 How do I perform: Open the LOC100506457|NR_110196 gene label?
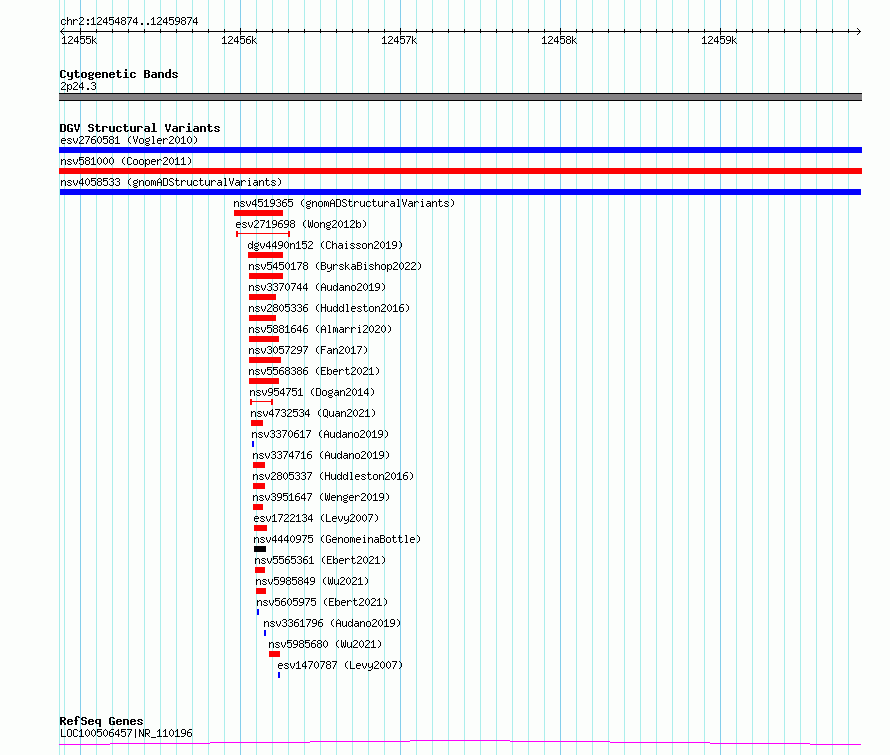[126, 733]
